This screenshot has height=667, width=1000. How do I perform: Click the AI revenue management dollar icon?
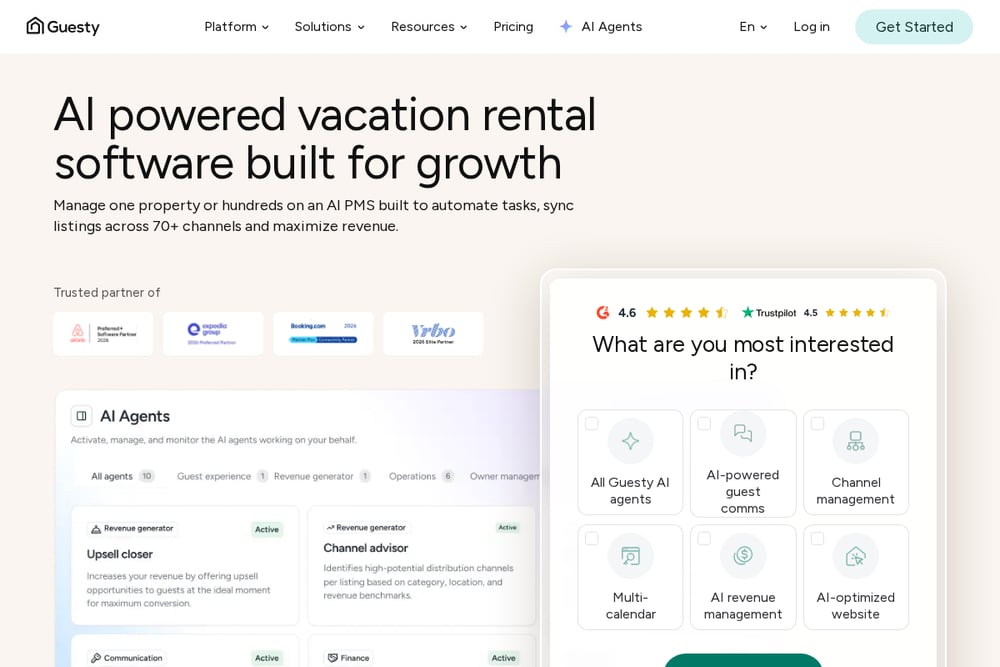743,556
